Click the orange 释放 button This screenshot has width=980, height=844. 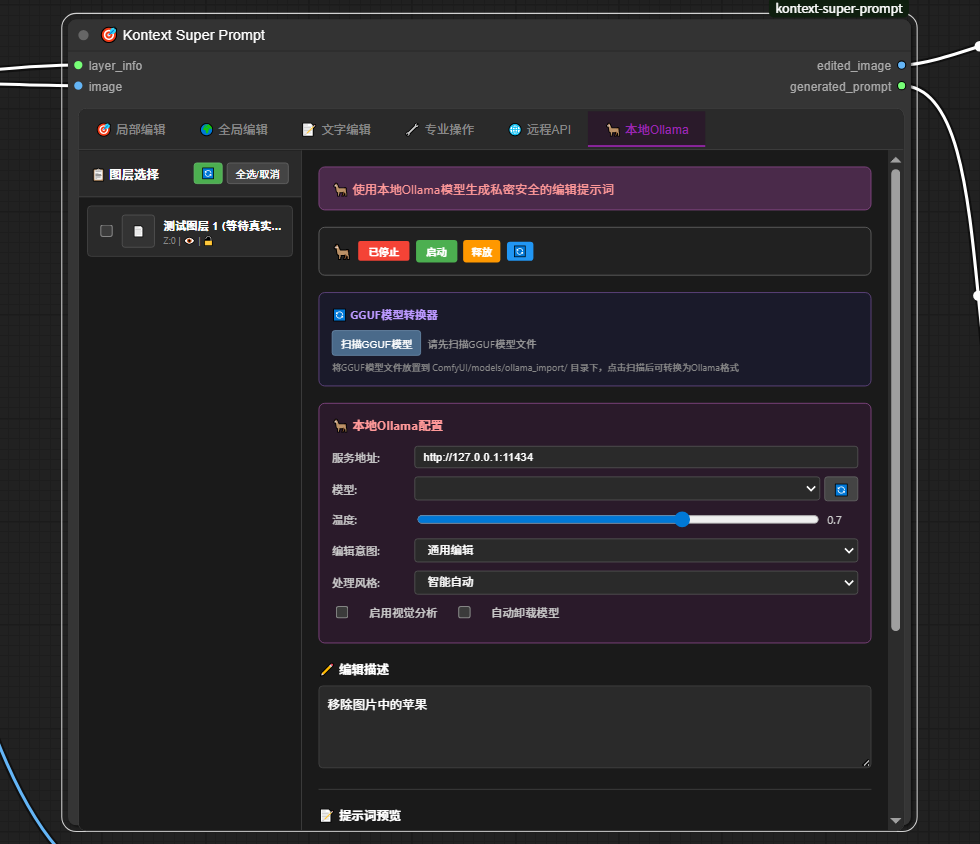pos(481,251)
